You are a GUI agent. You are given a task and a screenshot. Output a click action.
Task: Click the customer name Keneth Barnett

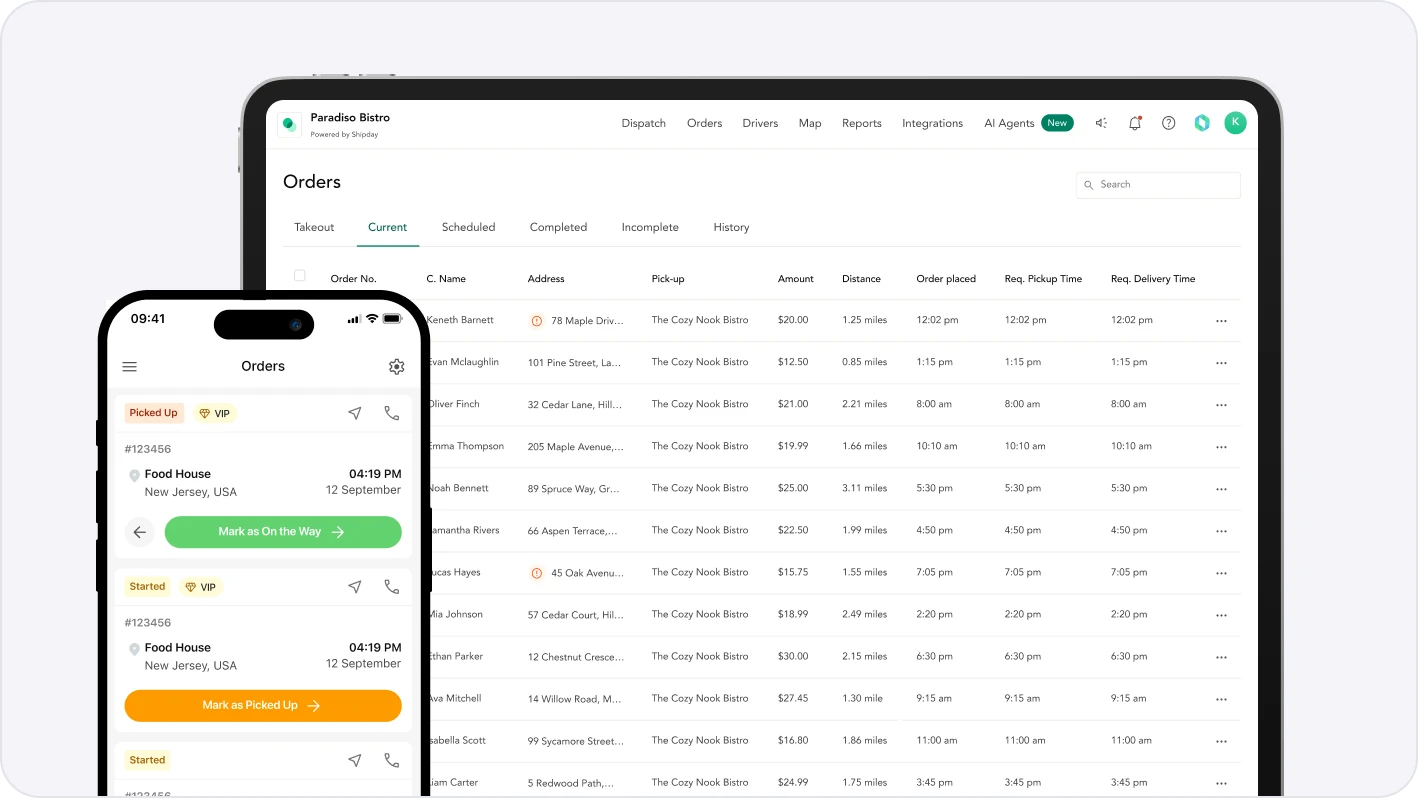pos(460,320)
